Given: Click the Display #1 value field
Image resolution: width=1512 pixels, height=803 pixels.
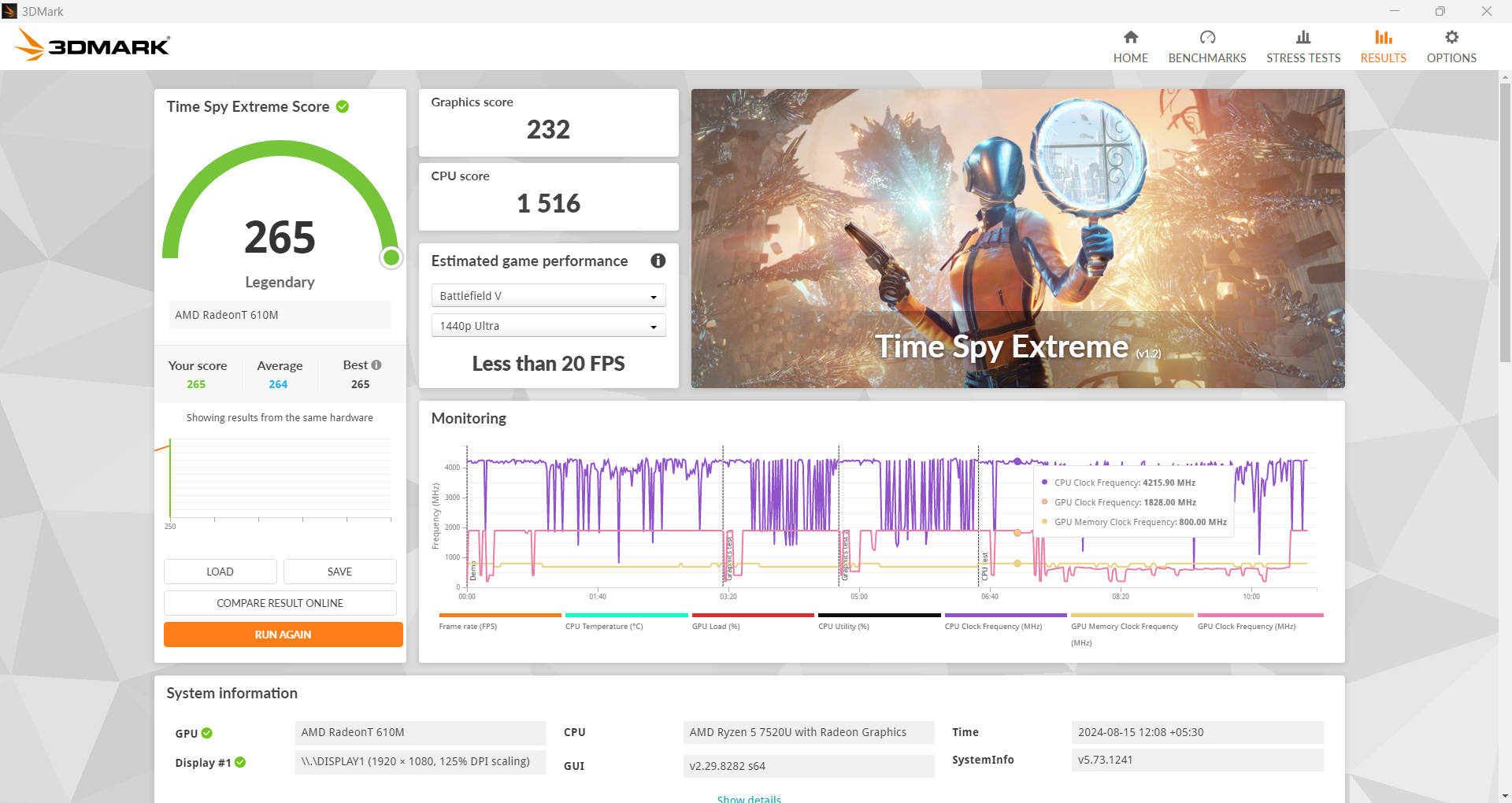Looking at the screenshot, I should click(x=421, y=762).
